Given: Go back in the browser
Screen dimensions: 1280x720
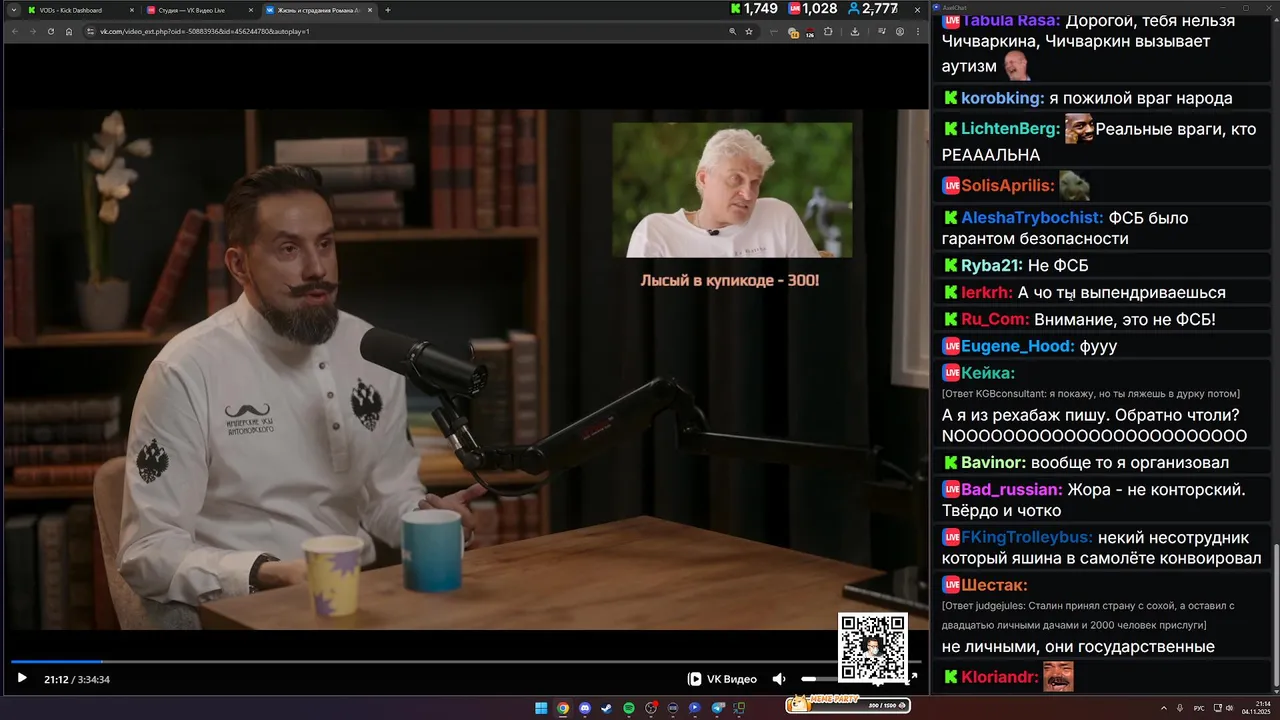Looking at the screenshot, I should [14, 31].
